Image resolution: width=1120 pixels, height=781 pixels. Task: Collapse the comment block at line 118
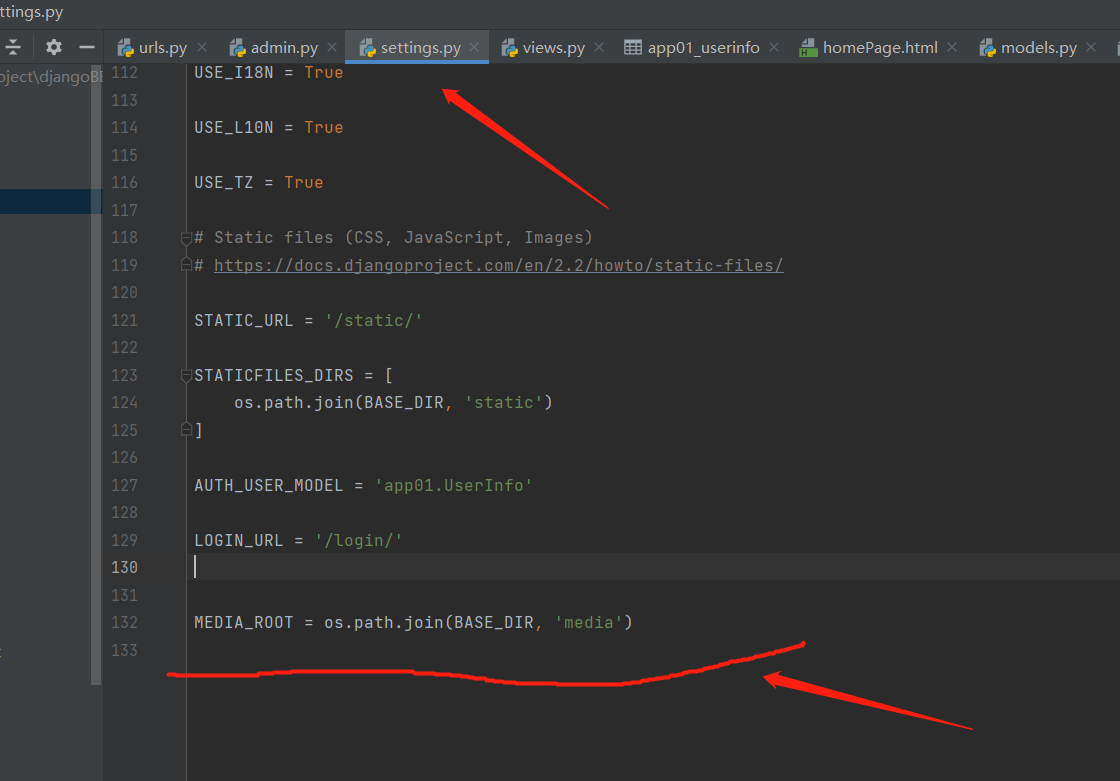[x=186, y=238]
